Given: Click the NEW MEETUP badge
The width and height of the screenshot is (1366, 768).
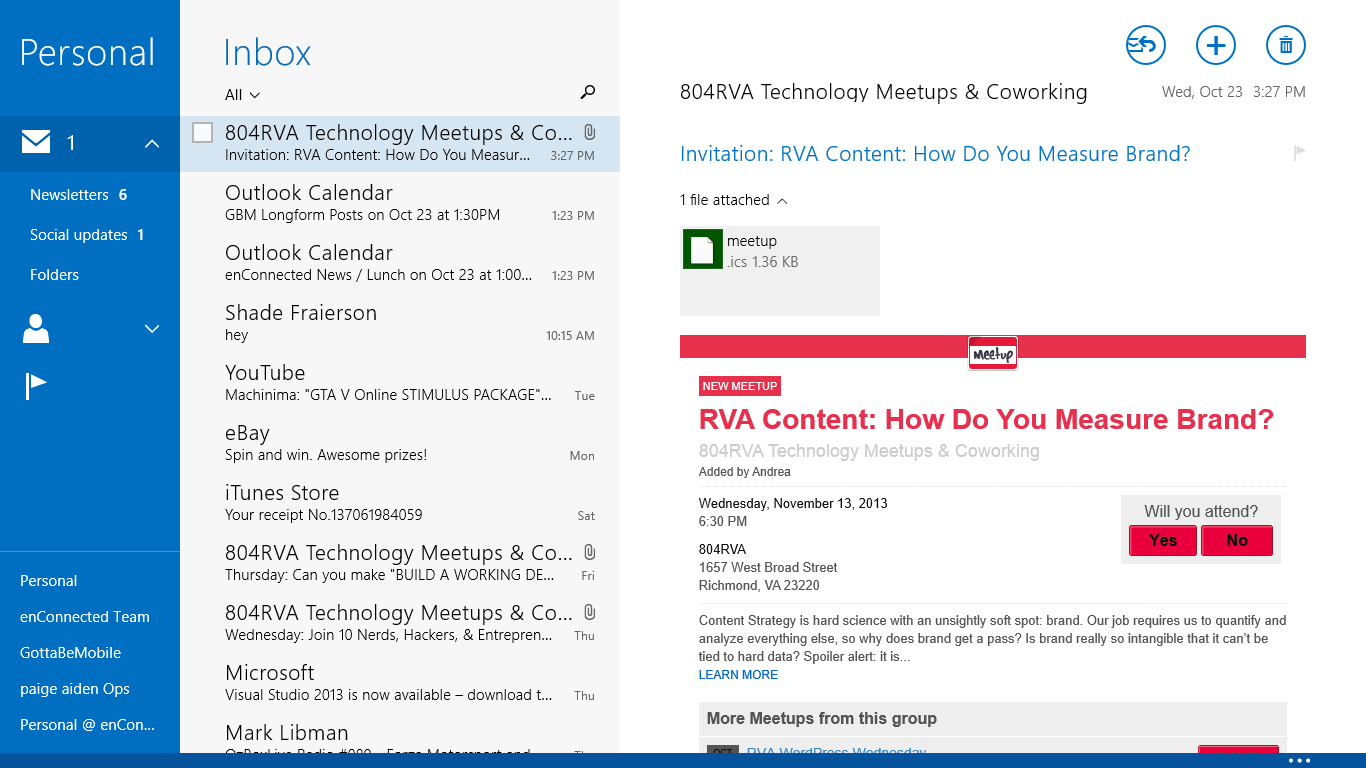Looking at the screenshot, I should pos(739,386).
